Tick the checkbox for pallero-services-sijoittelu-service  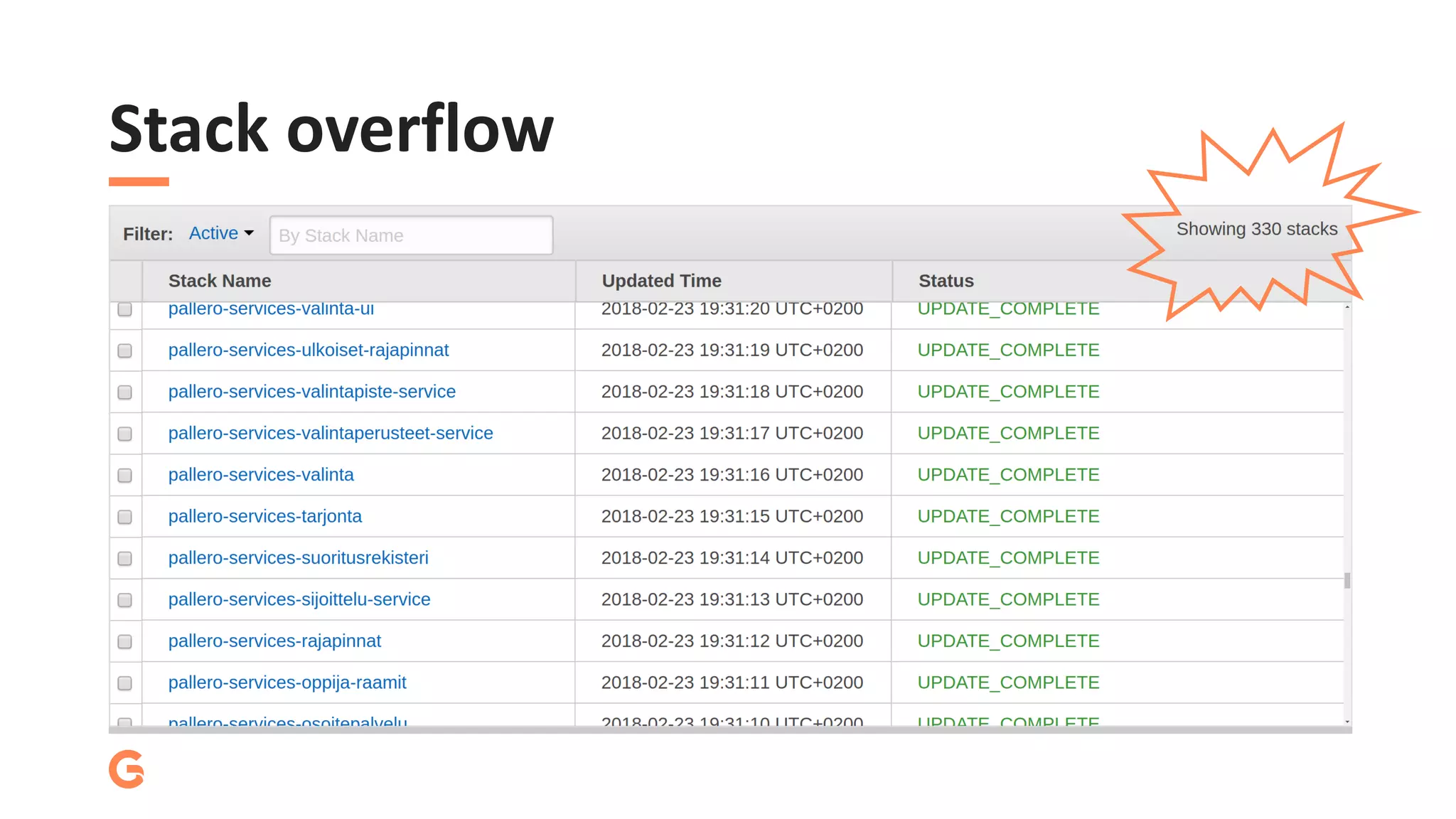[x=125, y=600]
